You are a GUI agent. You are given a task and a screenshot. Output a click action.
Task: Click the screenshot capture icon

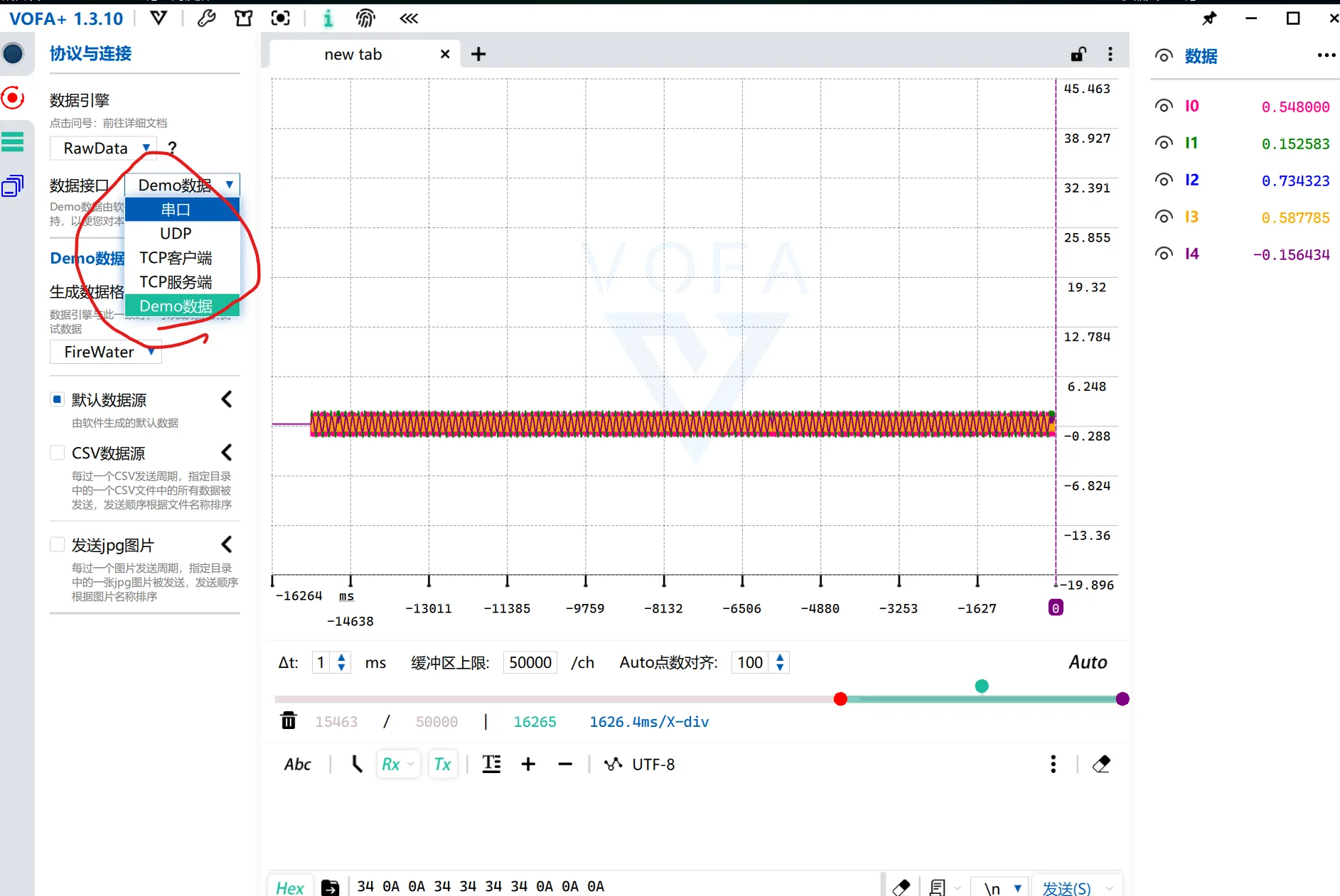point(281,18)
